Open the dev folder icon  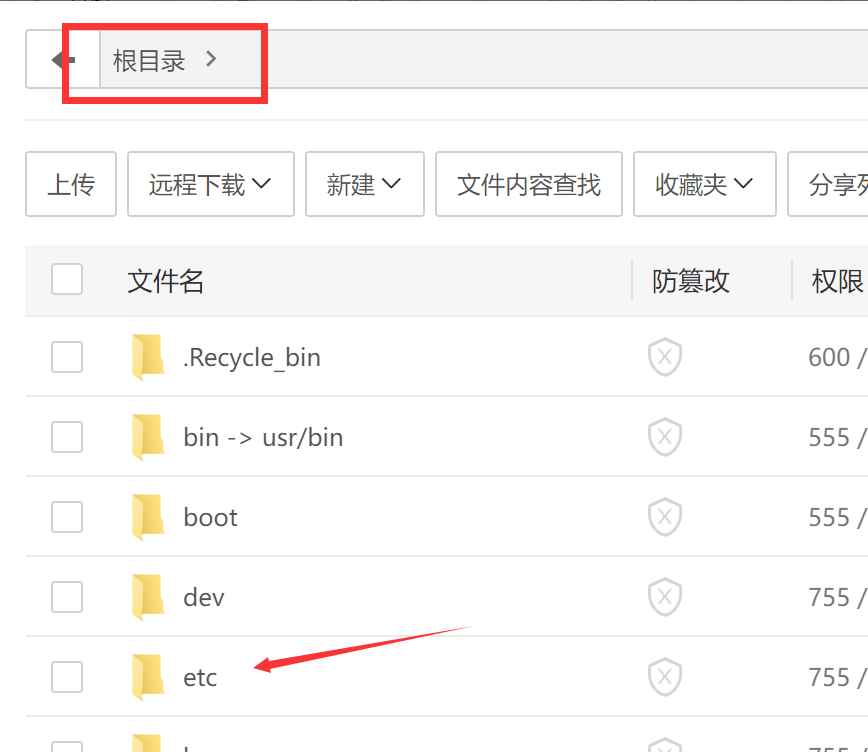tap(148, 597)
